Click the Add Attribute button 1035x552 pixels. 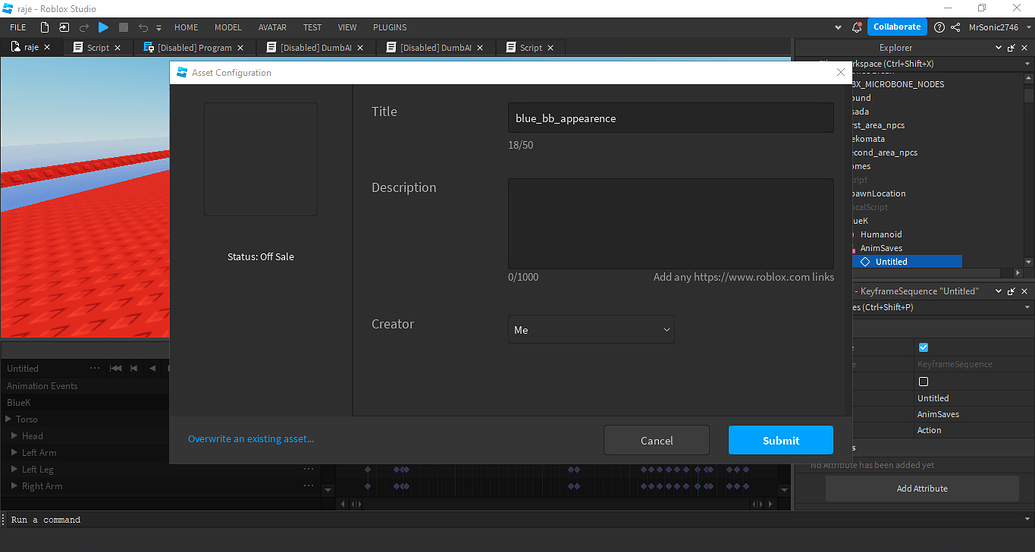(922, 489)
